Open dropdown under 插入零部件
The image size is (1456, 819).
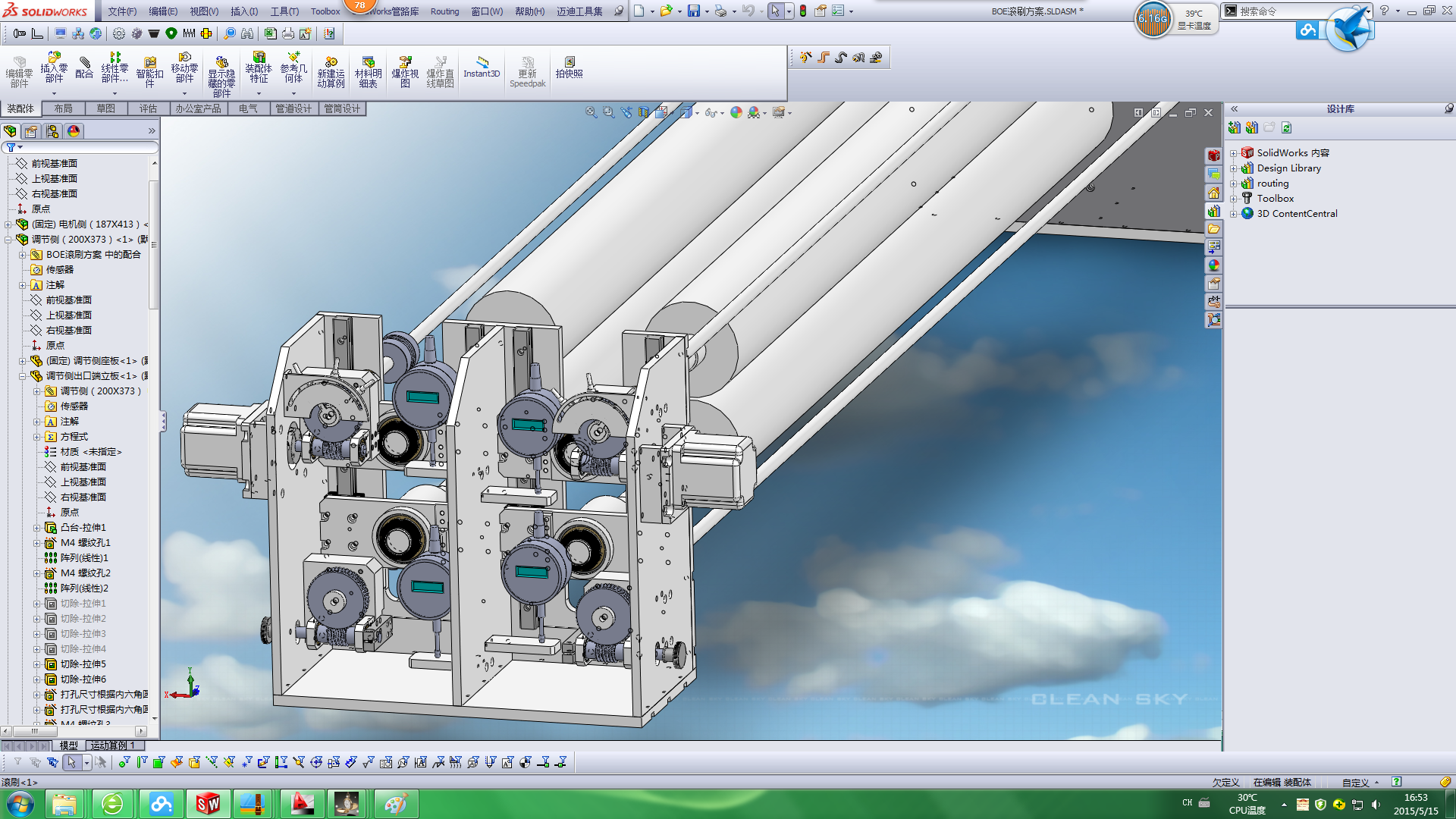[54, 94]
